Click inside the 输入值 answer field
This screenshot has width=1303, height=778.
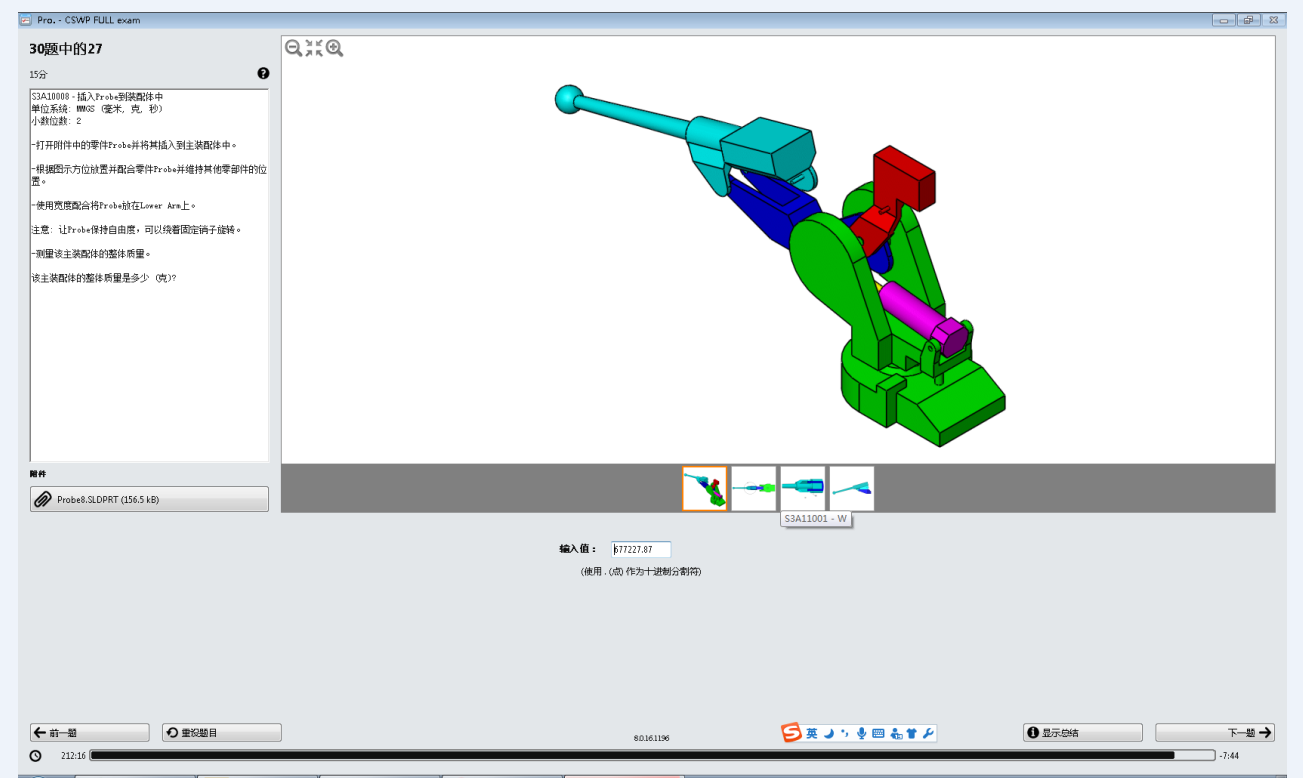(641, 549)
